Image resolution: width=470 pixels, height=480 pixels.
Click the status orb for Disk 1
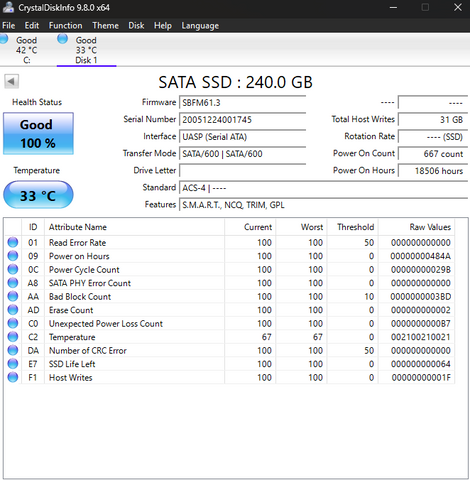pos(62,38)
